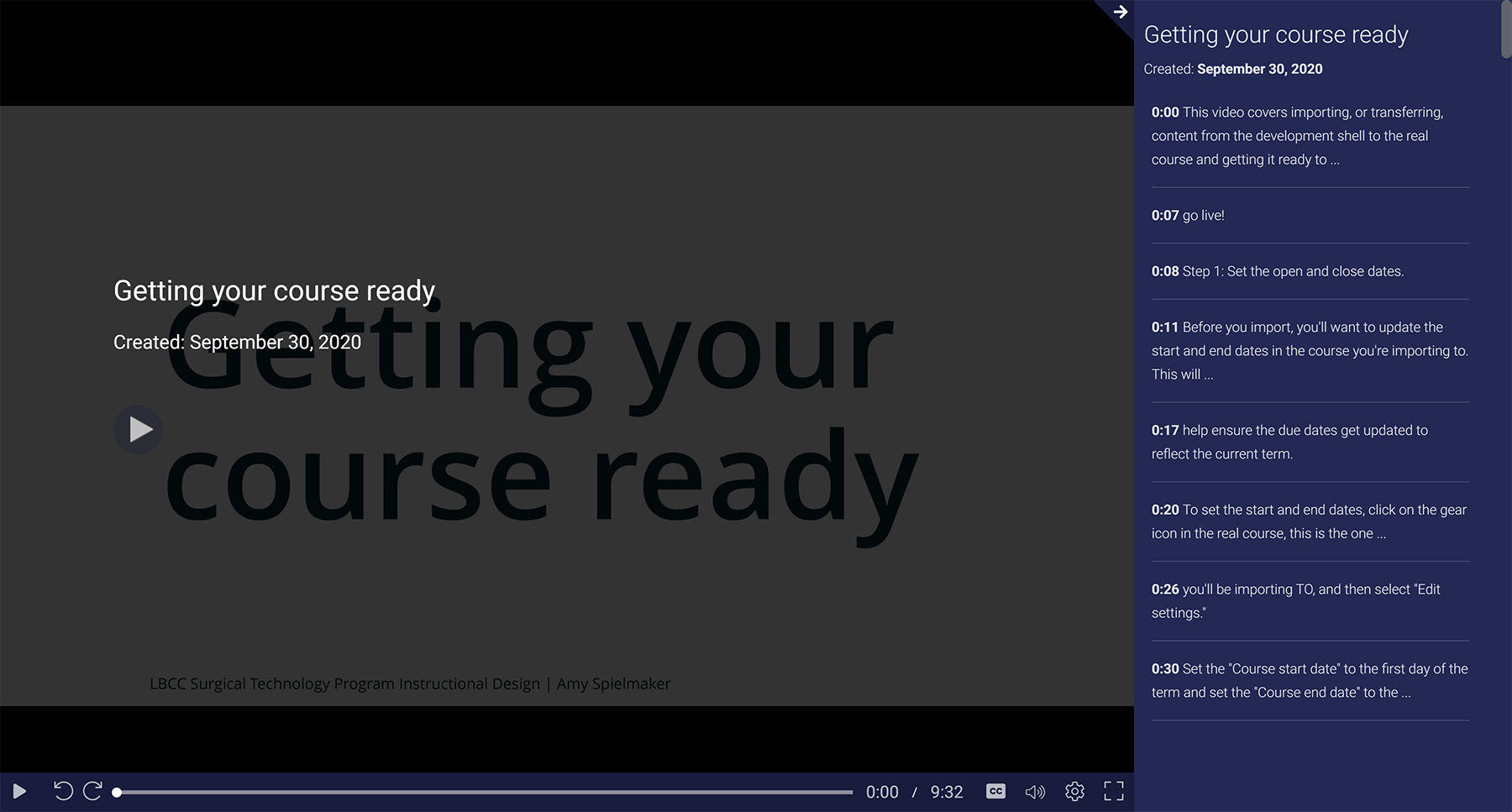
Task: Collapse the transcript panel with arrow
Action: point(1120,12)
